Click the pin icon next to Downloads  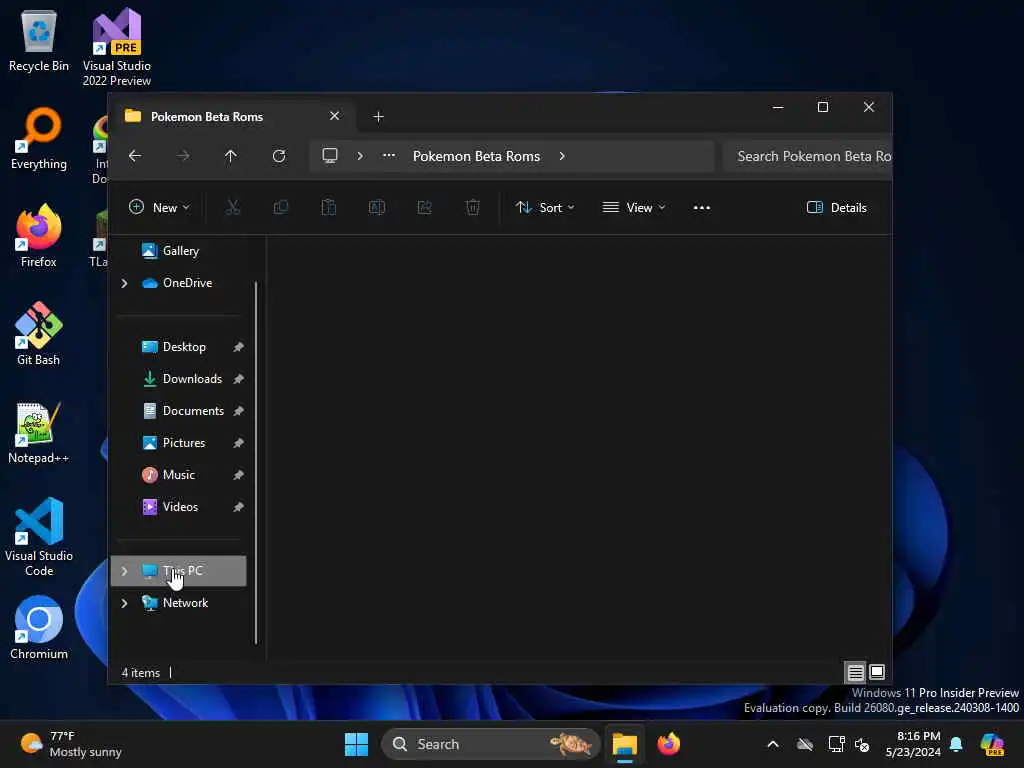point(238,379)
